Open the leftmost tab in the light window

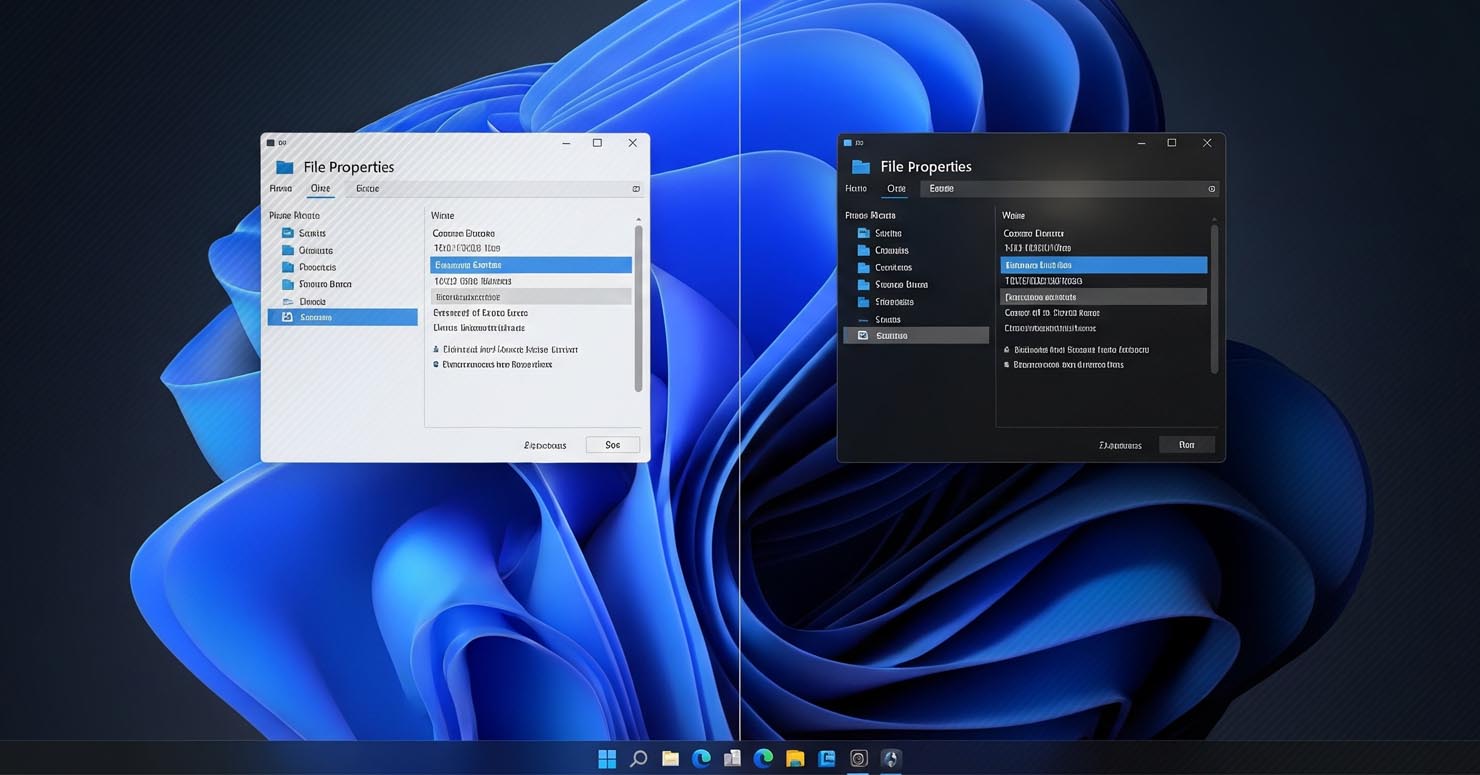coord(281,188)
